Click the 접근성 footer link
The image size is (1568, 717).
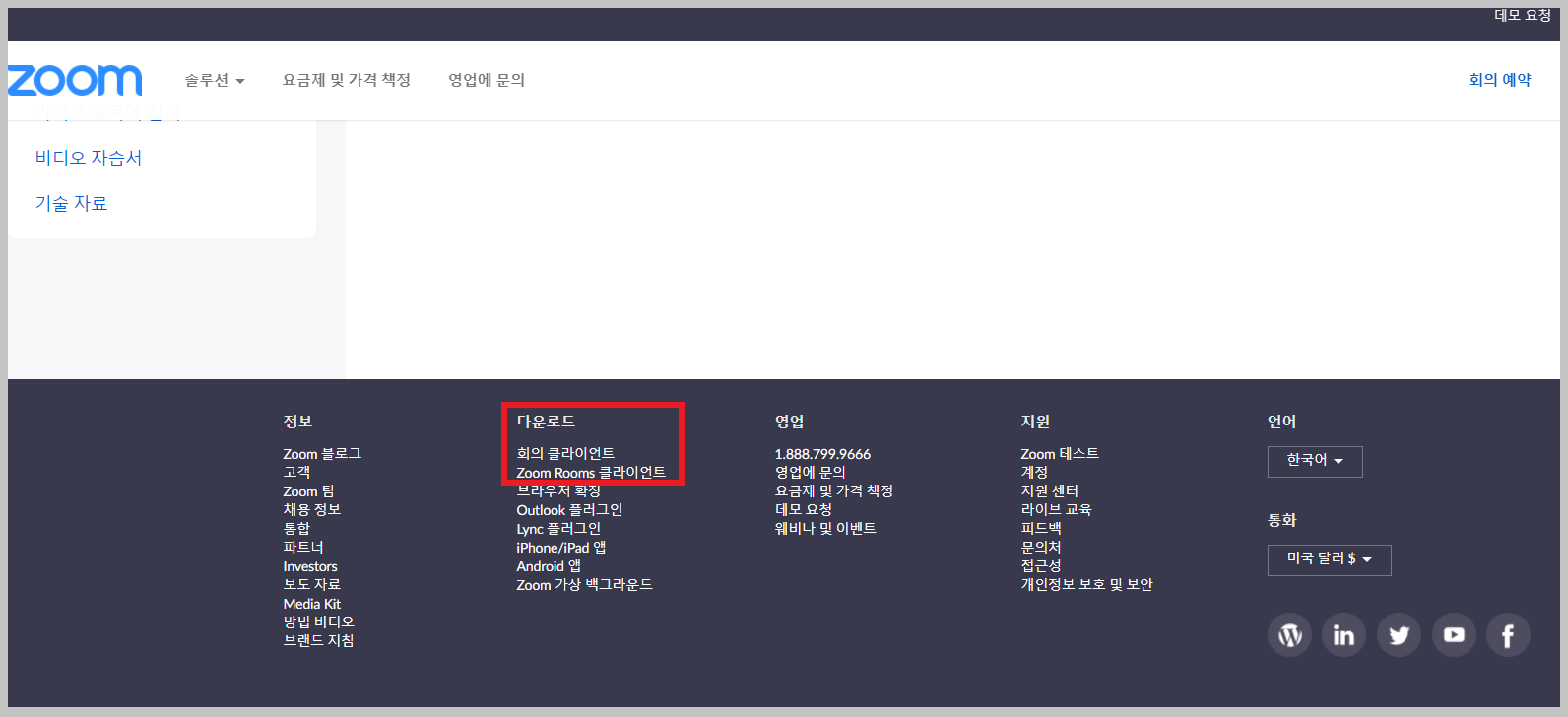(1041, 566)
